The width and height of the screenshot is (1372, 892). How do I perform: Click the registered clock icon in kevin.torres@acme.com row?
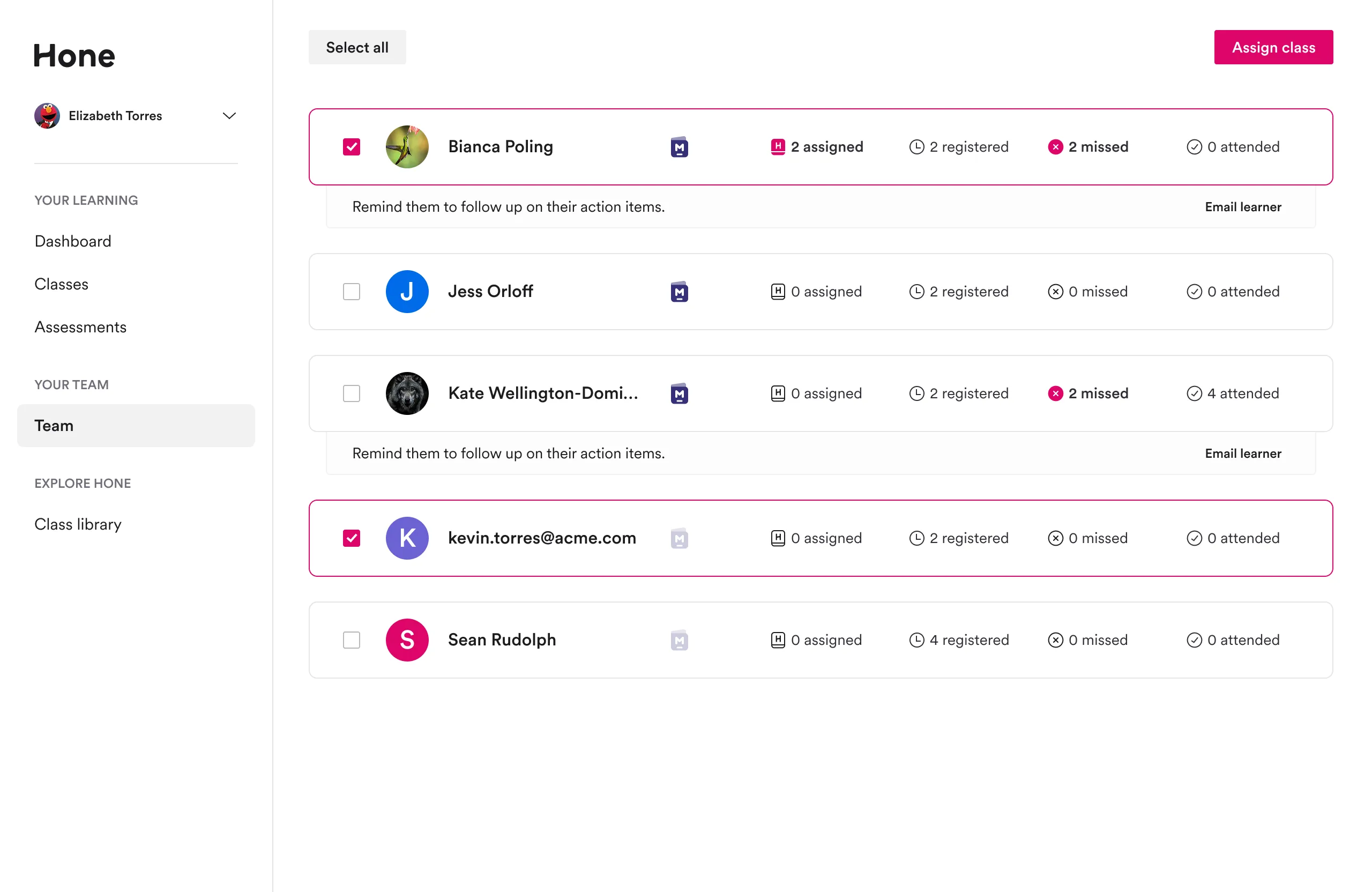pos(916,539)
